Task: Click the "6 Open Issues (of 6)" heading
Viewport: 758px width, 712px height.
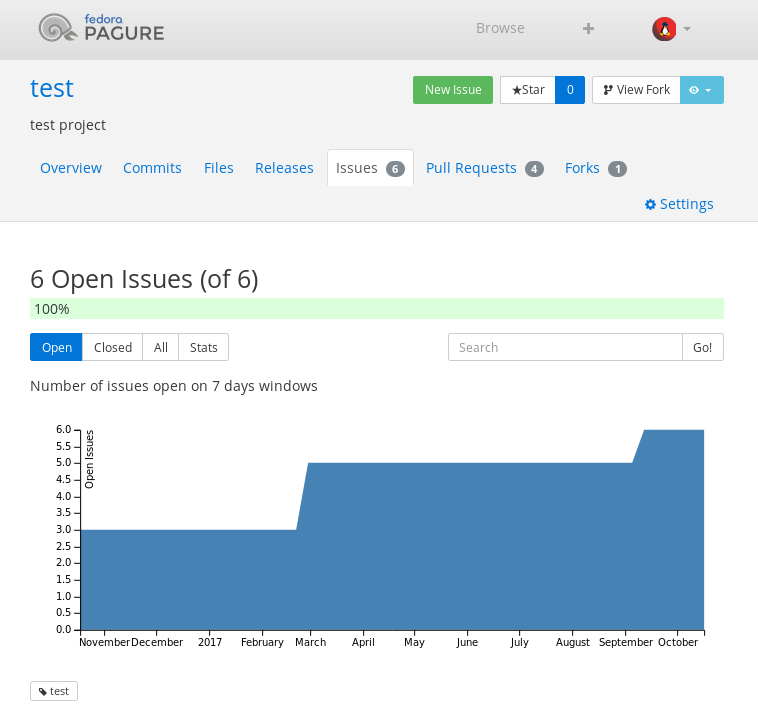Action: 144,279
